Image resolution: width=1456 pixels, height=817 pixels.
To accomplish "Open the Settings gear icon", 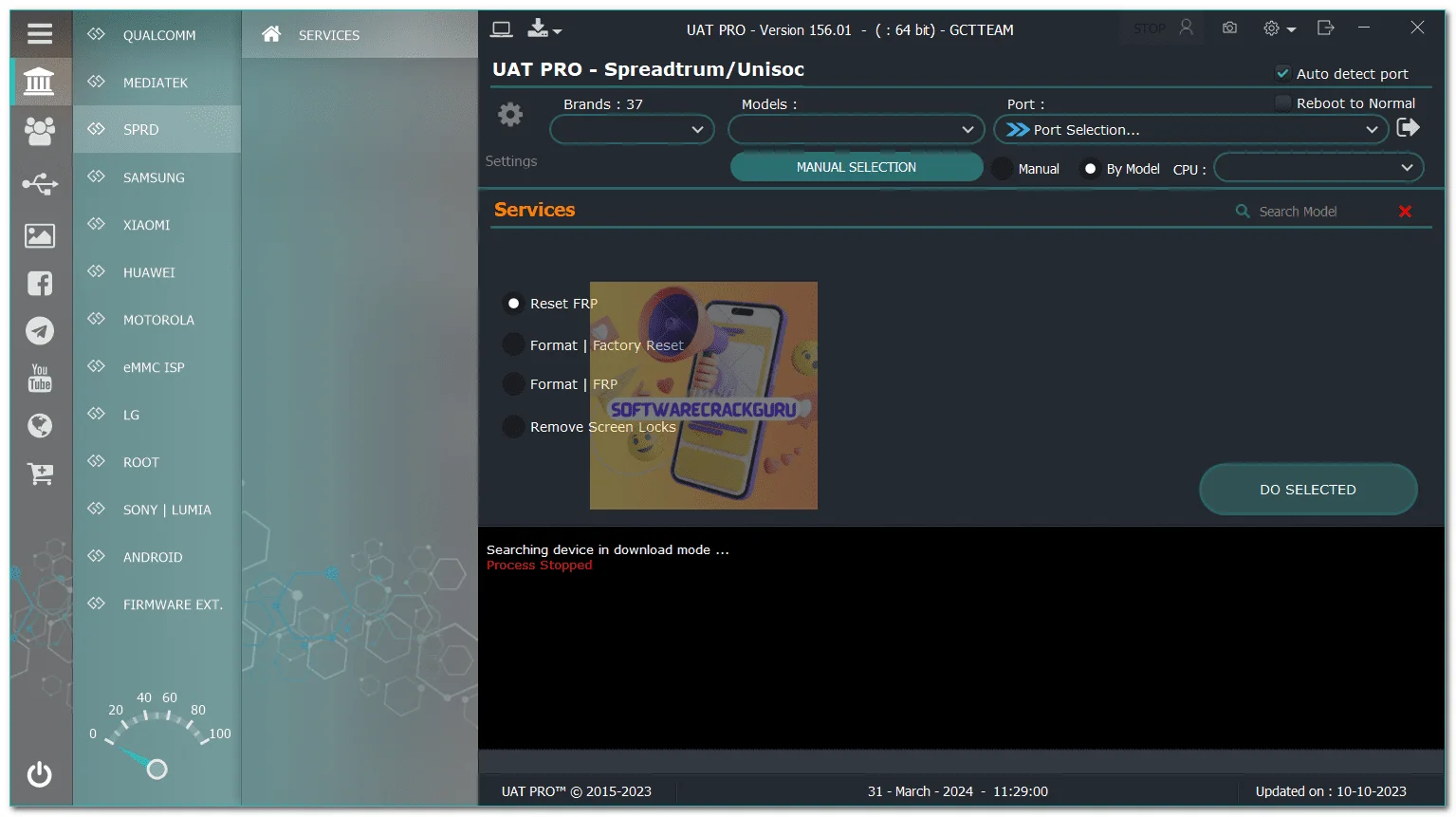I will click(510, 115).
